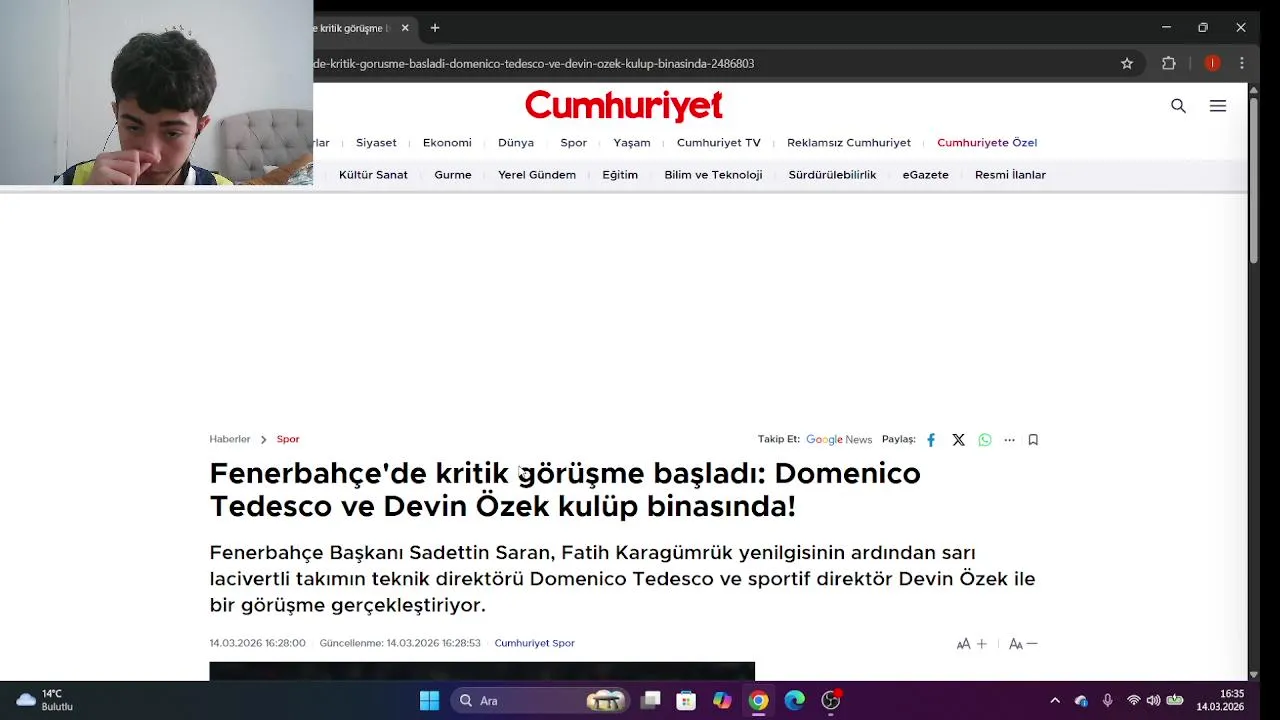
Task: Open the Windows Start menu
Action: tap(429, 701)
